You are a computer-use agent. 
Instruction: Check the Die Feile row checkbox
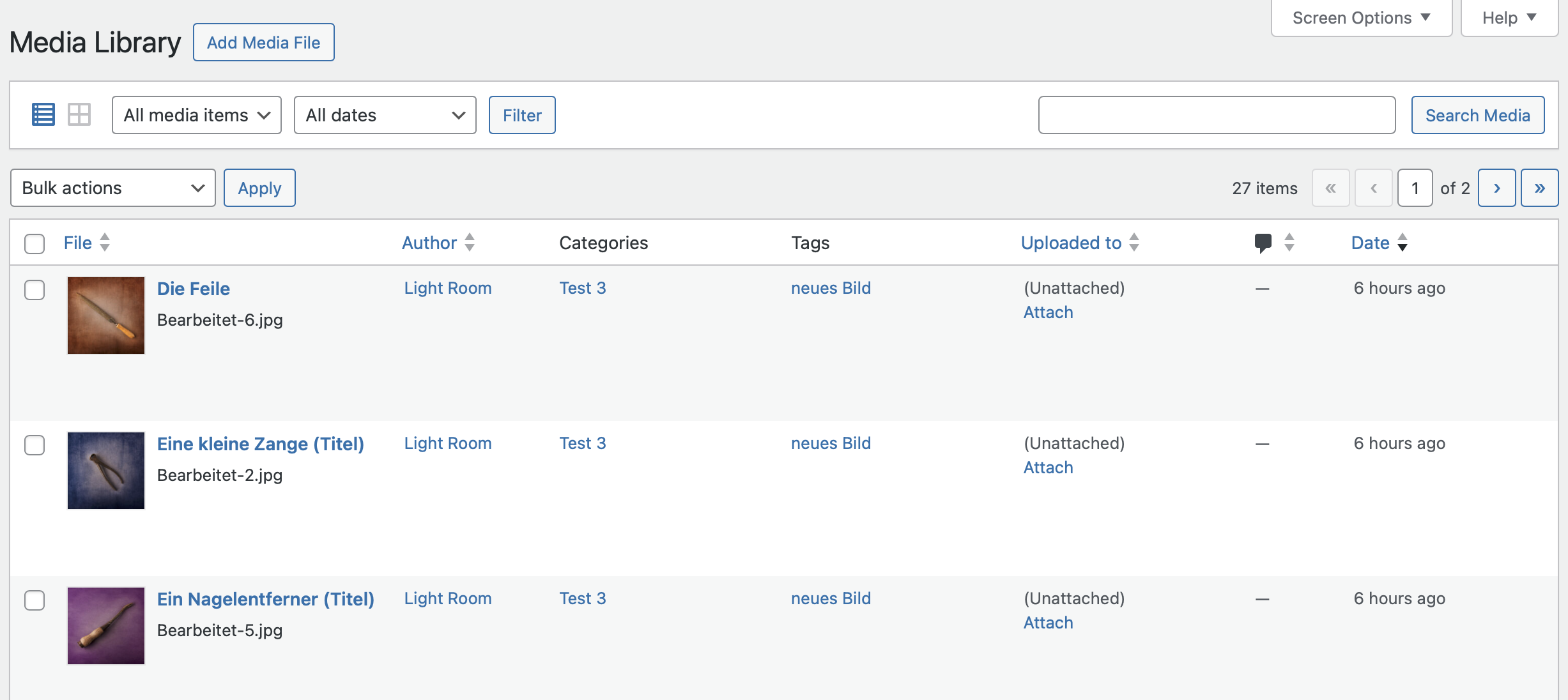(35, 290)
